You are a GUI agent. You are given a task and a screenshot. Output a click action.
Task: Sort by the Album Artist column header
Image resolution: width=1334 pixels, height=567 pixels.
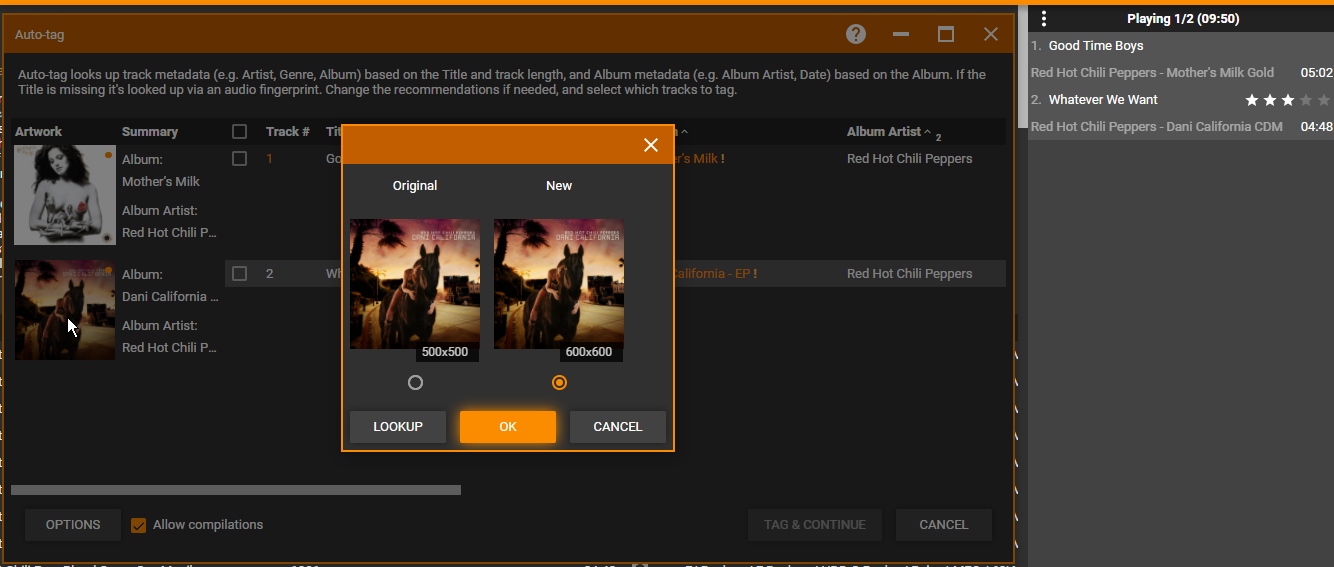(x=883, y=131)
